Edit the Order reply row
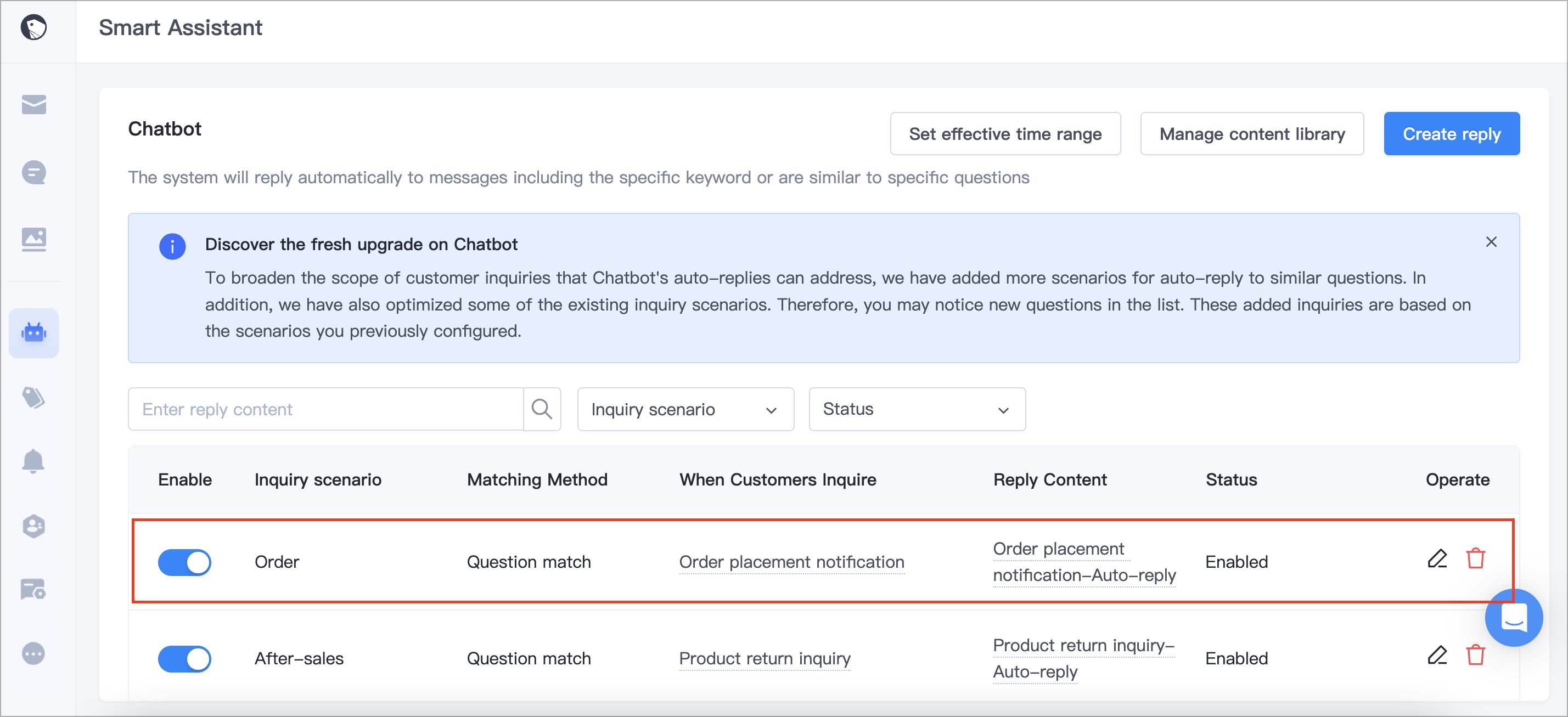This screenshot has height=717, width=1568. (x=1437, y=558)
